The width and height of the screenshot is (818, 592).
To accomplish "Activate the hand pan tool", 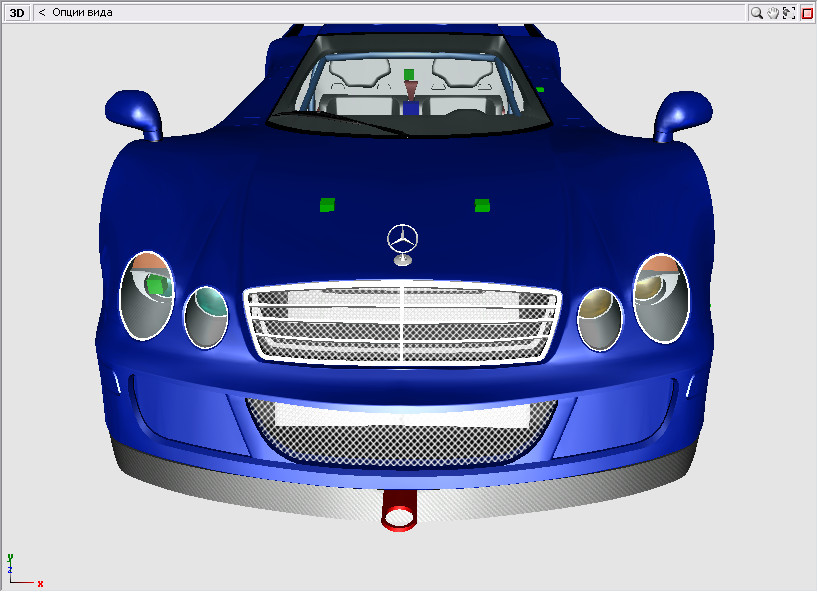I will pos(773,13).
